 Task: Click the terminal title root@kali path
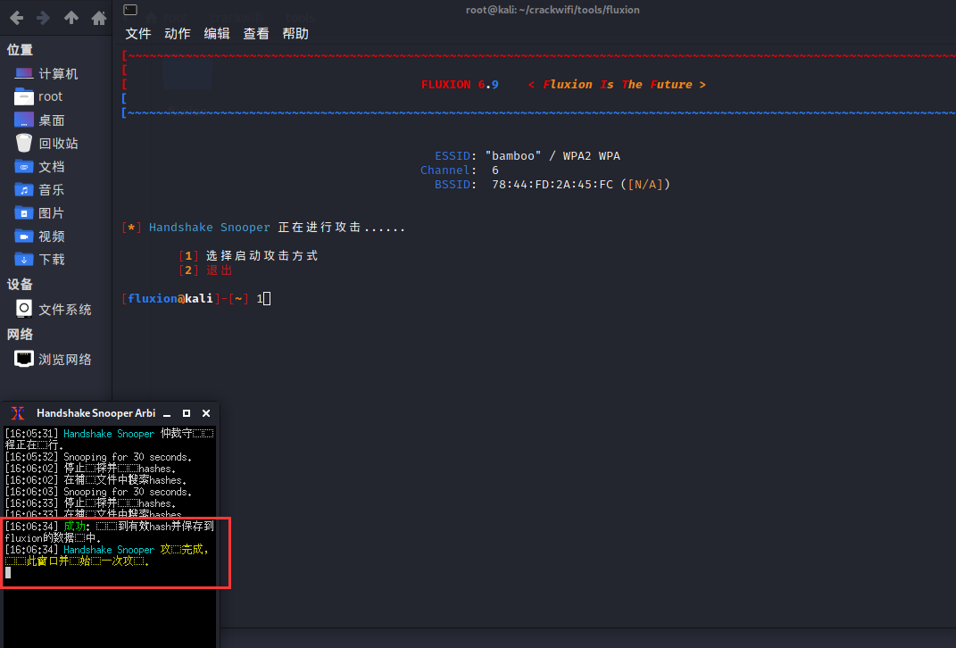552,10
